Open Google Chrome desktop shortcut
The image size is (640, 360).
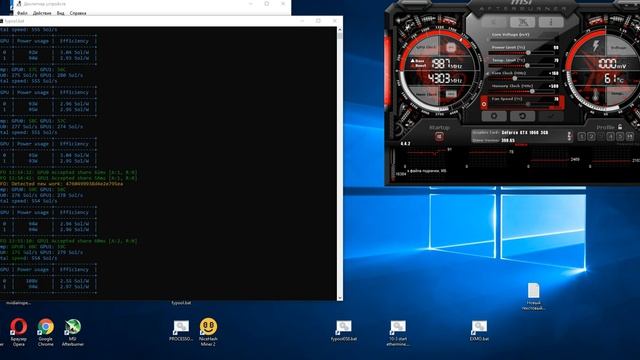[x=46, y=332]
